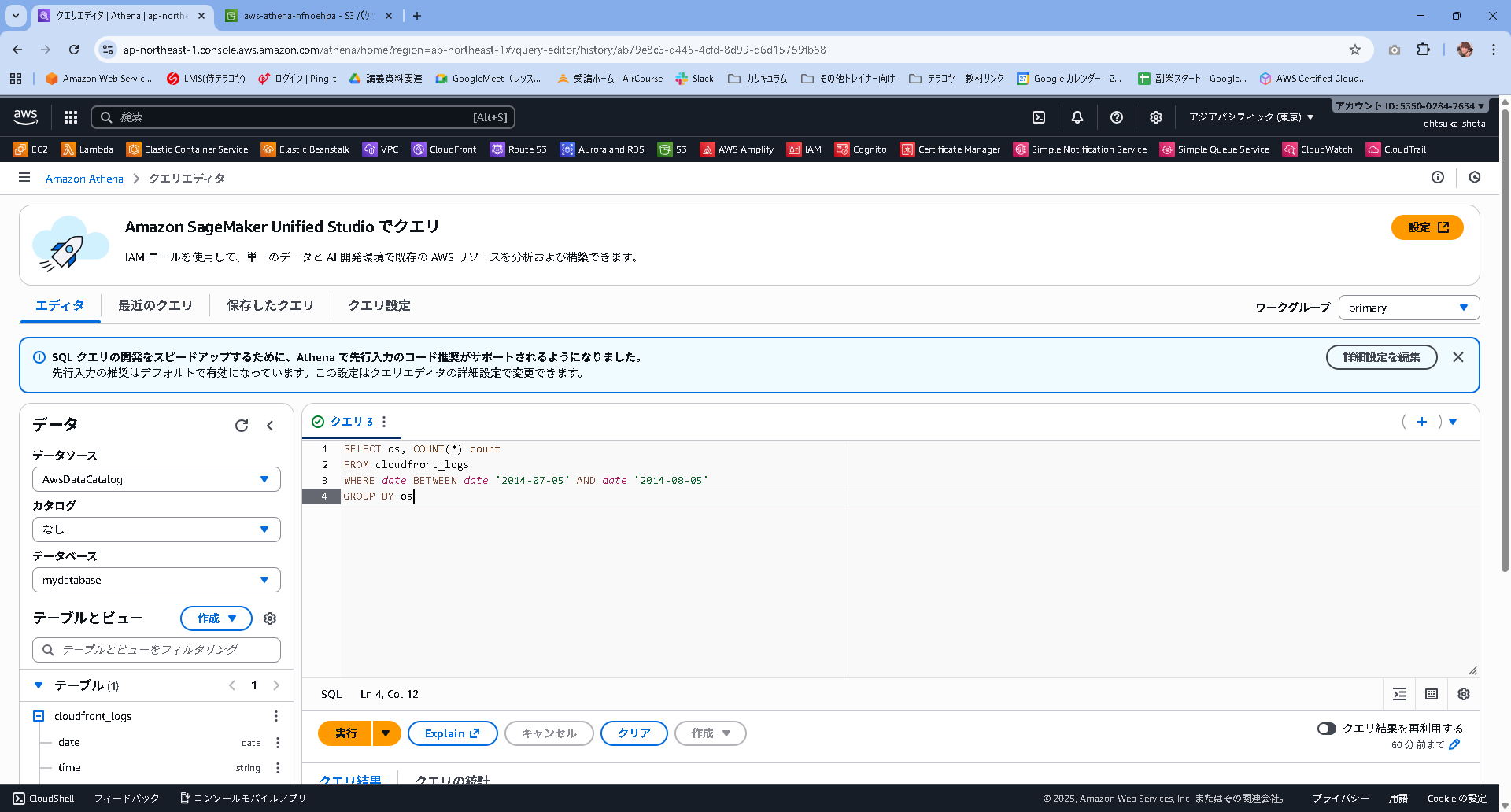Viewport: 1511px width, 812px height.
Task: Switch to the エディタ tab
Action: 60,305
